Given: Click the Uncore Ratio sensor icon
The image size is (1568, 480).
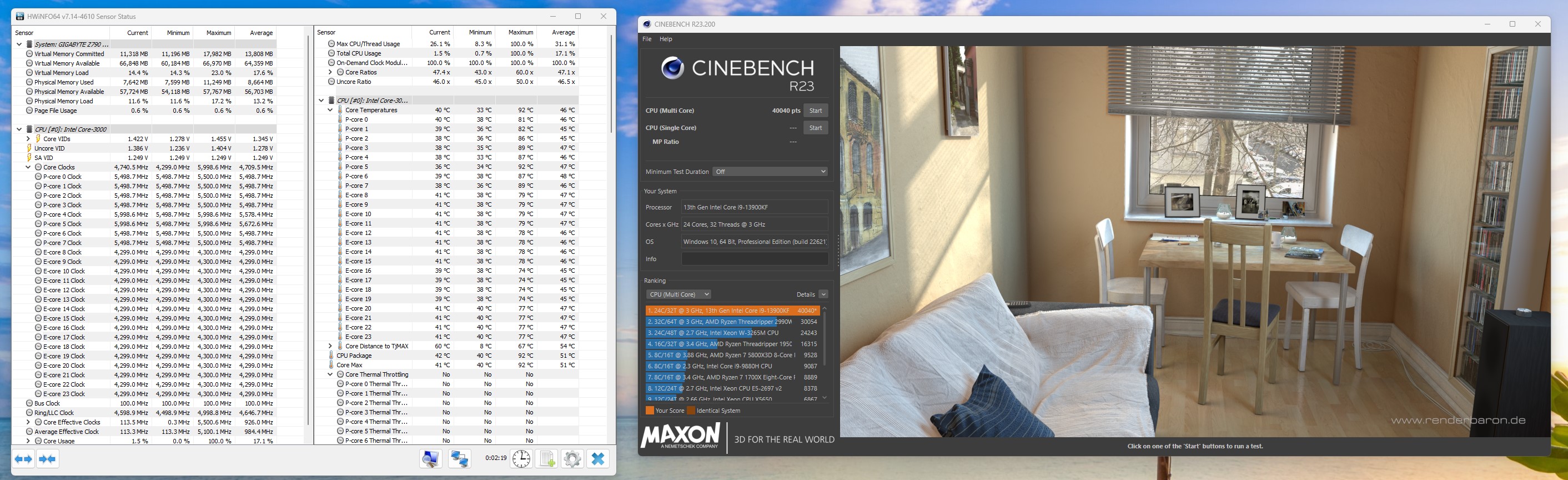Looking at the screenshot, I should point(331,82).
